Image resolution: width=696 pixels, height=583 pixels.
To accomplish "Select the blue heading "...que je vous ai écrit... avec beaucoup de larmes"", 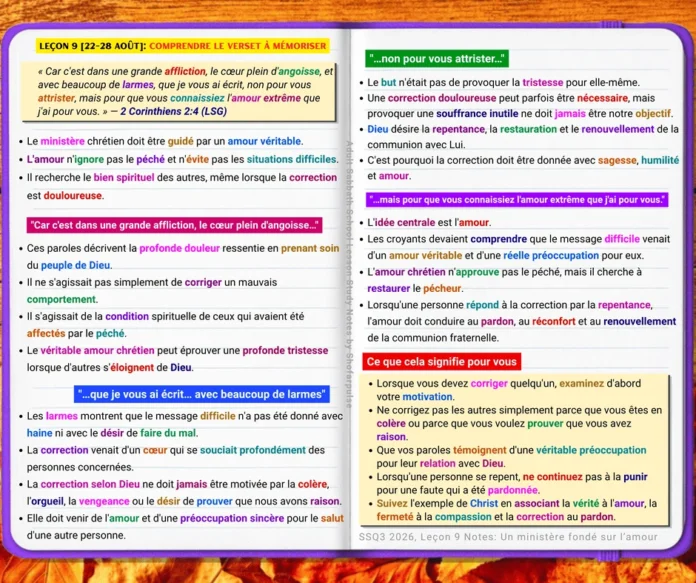I will [x=202, y=394].
